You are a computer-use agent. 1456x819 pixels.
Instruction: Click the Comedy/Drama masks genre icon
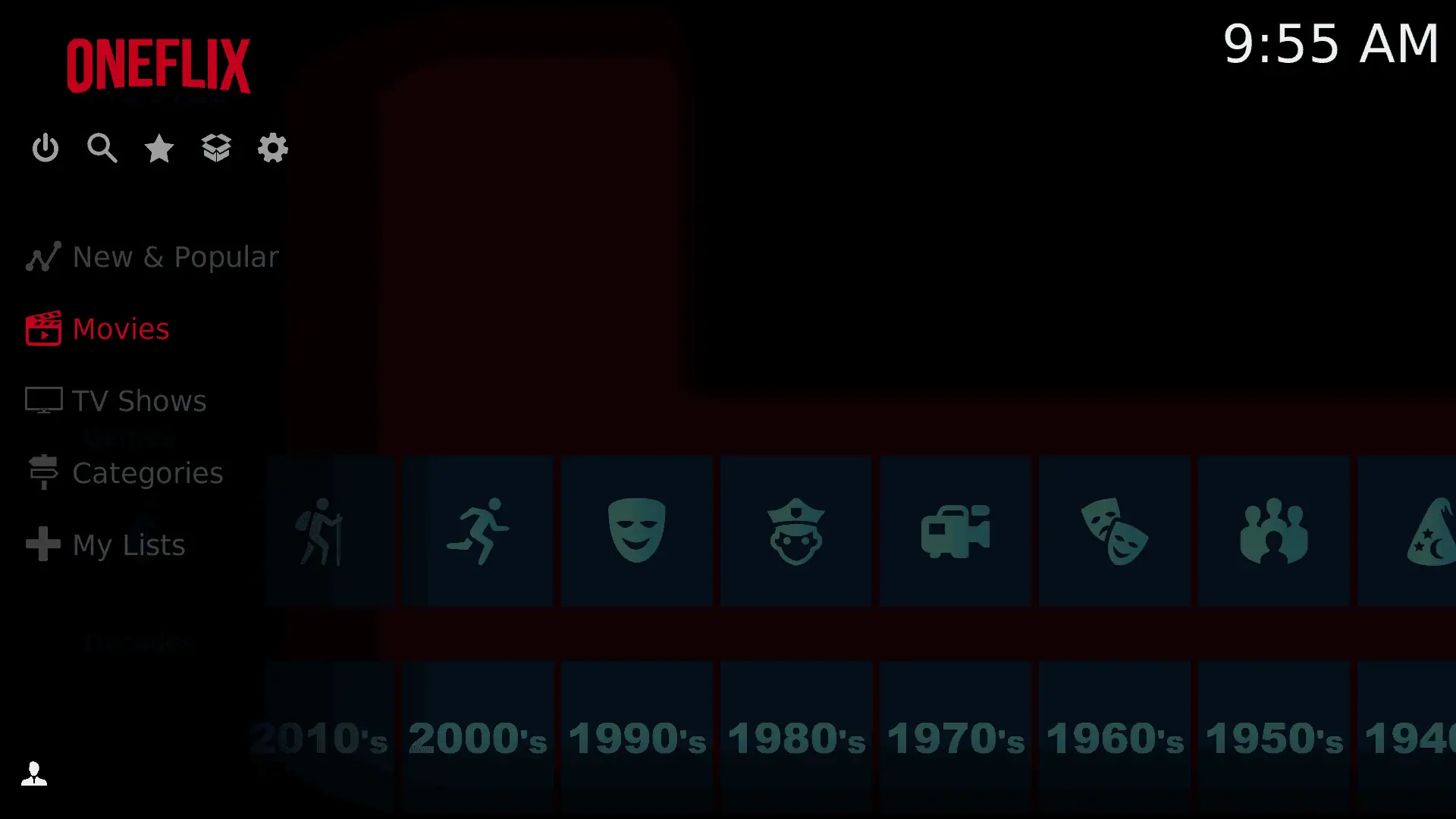coord(1115,531)
